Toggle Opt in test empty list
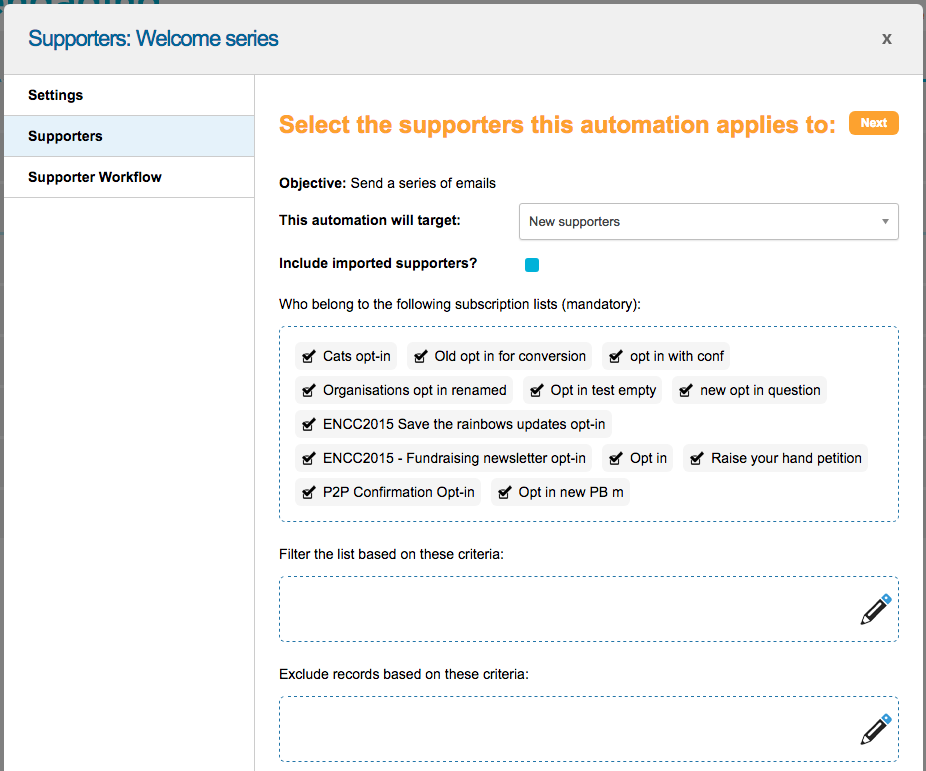The image size is (926, 771). point(536,390)
